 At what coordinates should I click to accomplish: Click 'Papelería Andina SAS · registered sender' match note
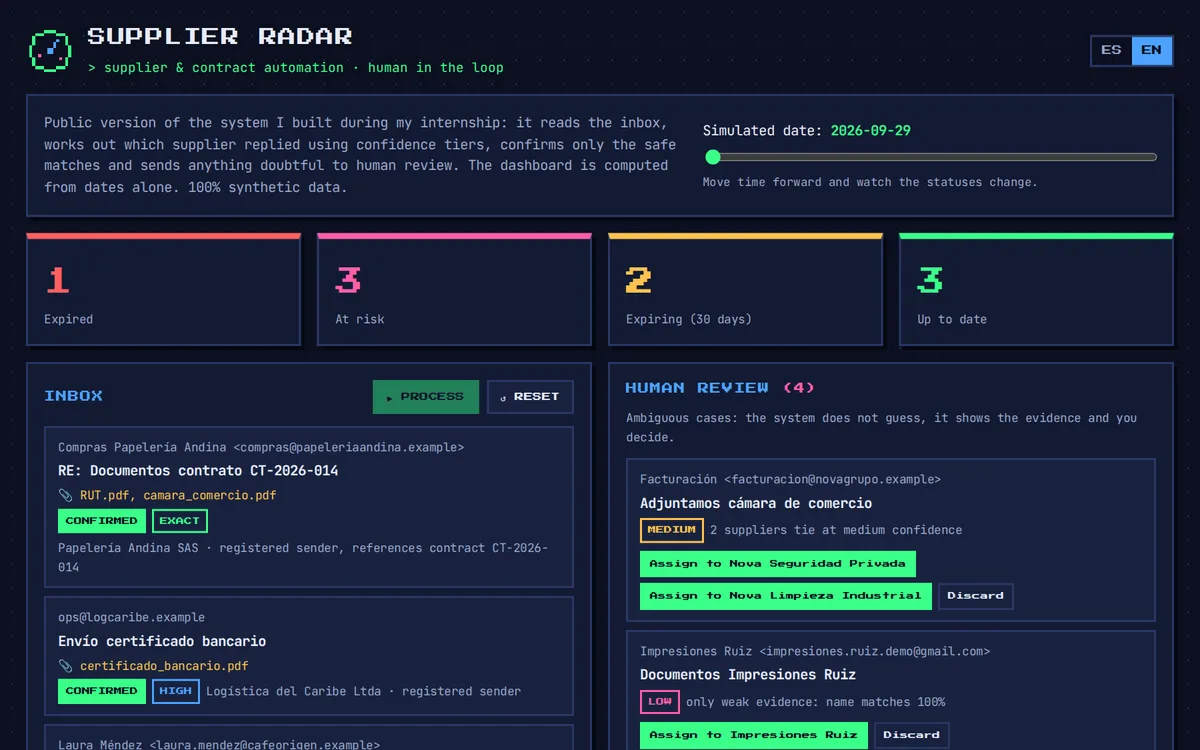pyautogui.click(x=303, y=558)
